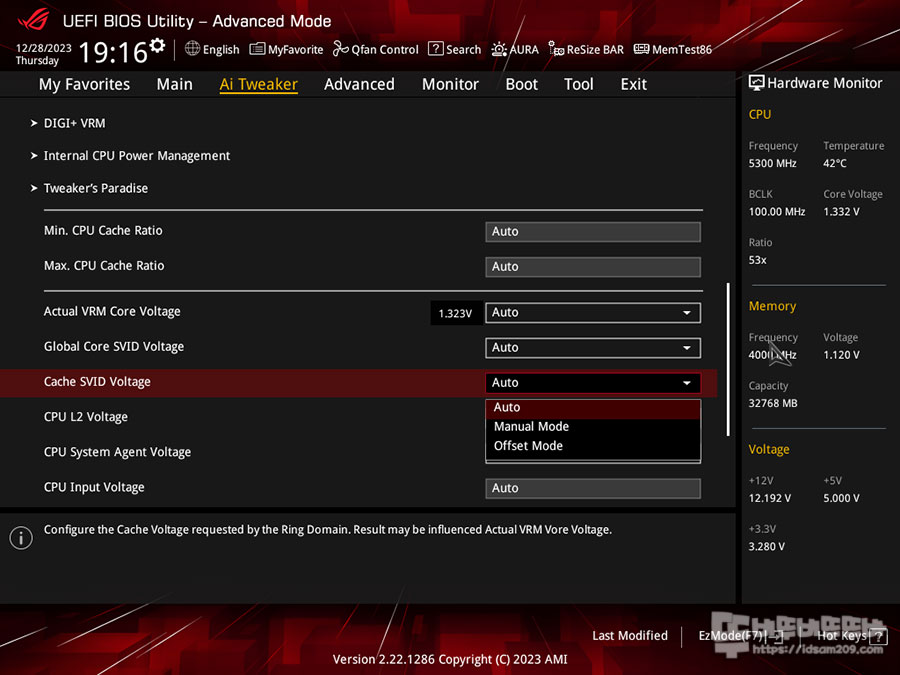Switch to Boot tab
Viewport: 900px width, 675px height.
pyautogui.click(x=521, y=84)
